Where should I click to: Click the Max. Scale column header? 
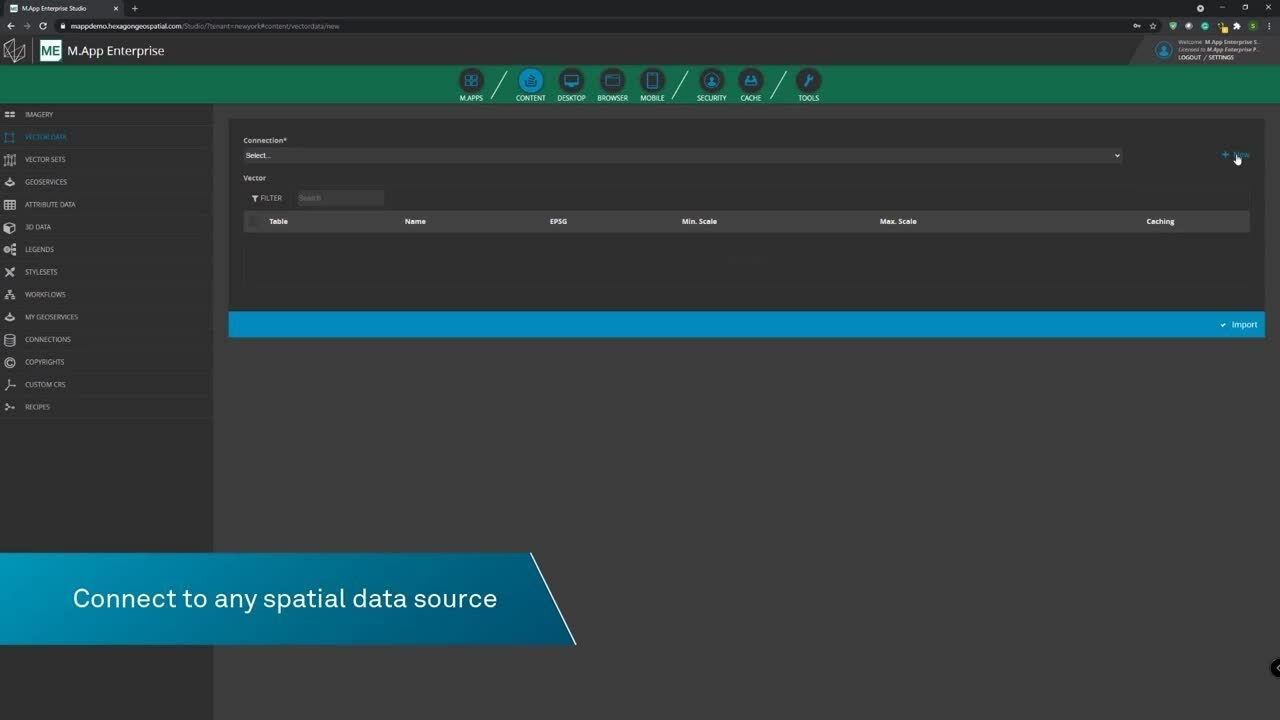point(898,221)
